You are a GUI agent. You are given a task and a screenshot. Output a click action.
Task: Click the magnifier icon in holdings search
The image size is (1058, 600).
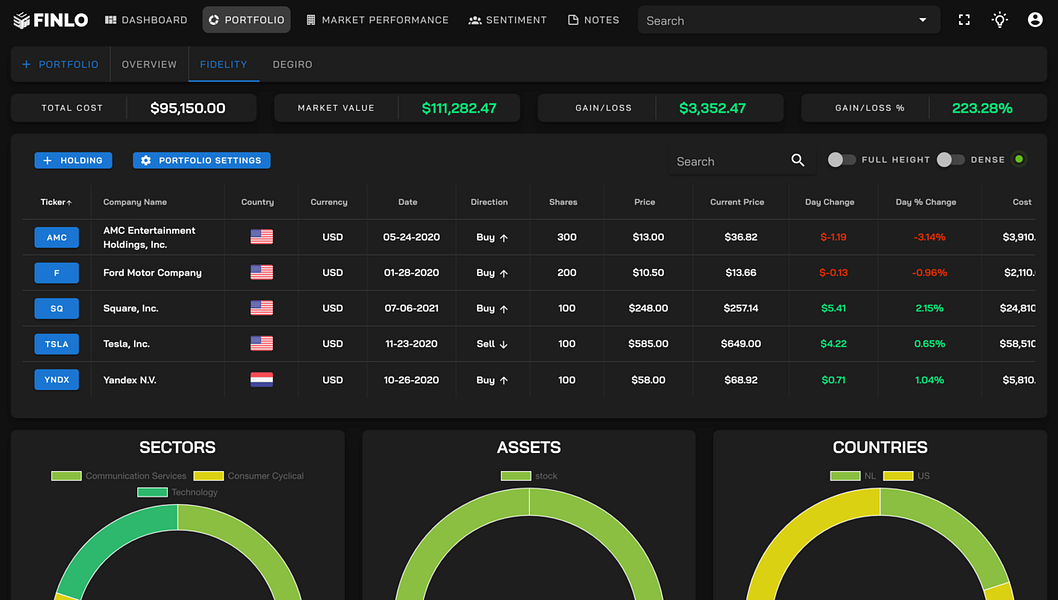[798, 161]
